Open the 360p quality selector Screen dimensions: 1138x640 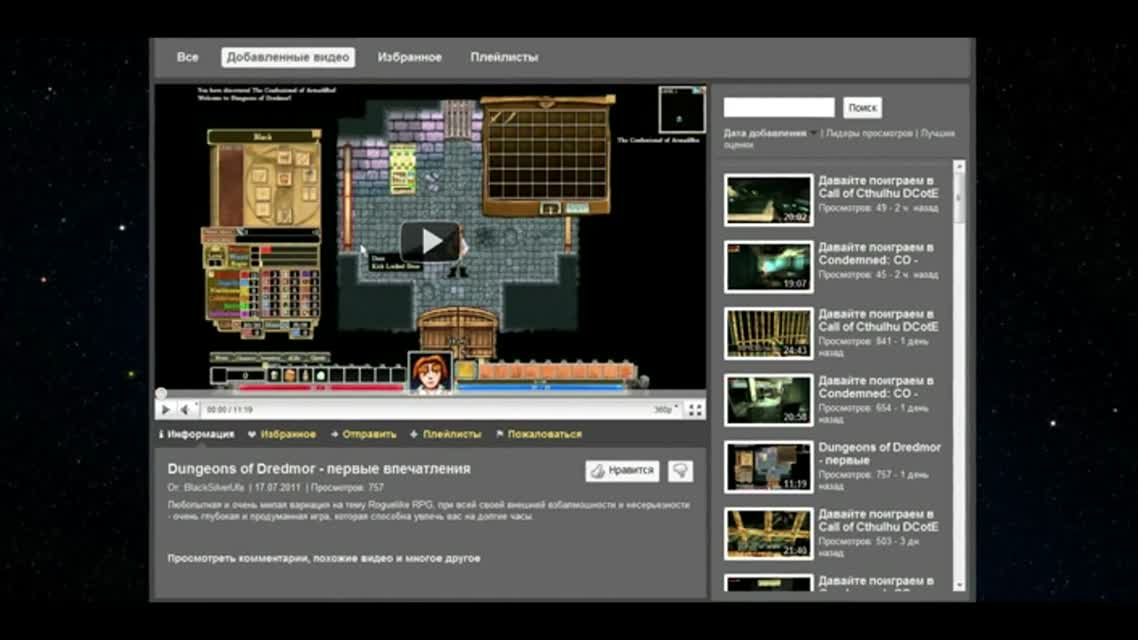pos(666,410)
